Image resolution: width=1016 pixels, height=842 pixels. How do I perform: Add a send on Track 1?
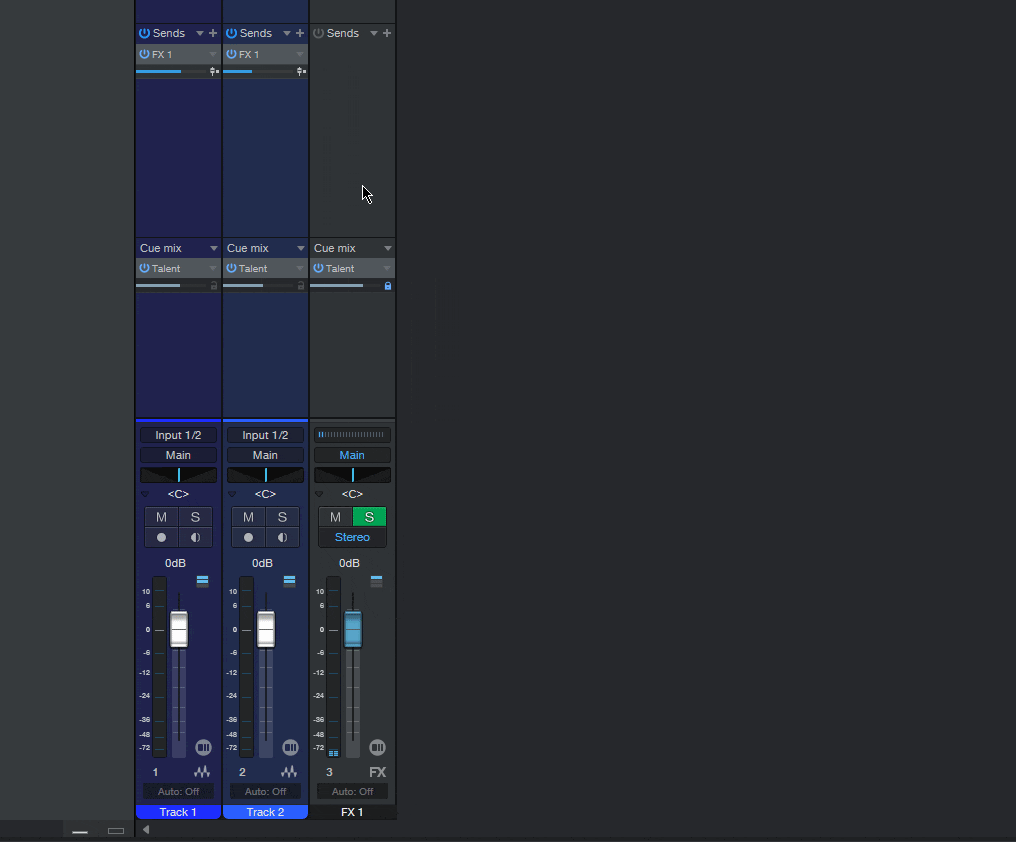(213, 33)
